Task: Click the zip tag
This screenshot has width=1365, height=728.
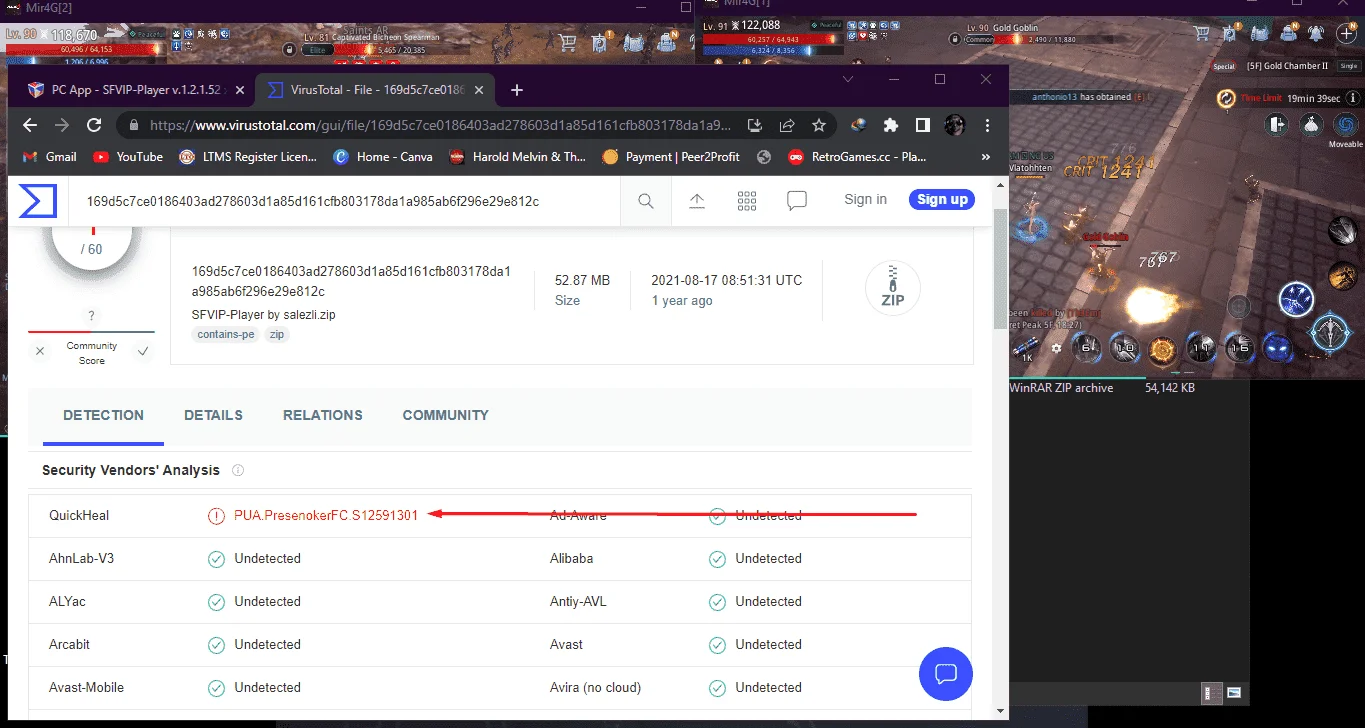Action: pyautogui.click(x=277, y=335)
